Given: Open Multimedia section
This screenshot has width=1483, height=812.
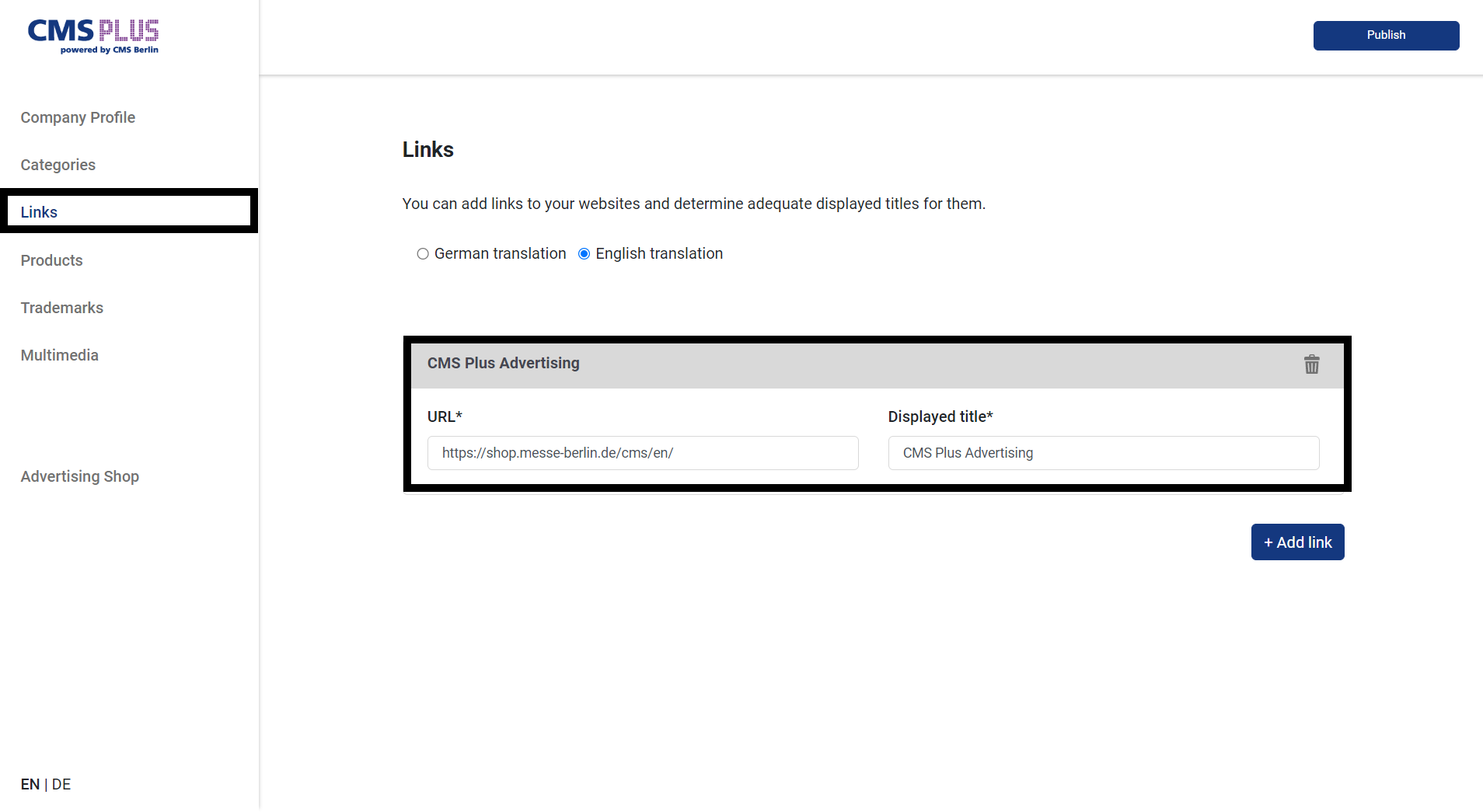Looking at the screenshot, I should coord(60,355).
